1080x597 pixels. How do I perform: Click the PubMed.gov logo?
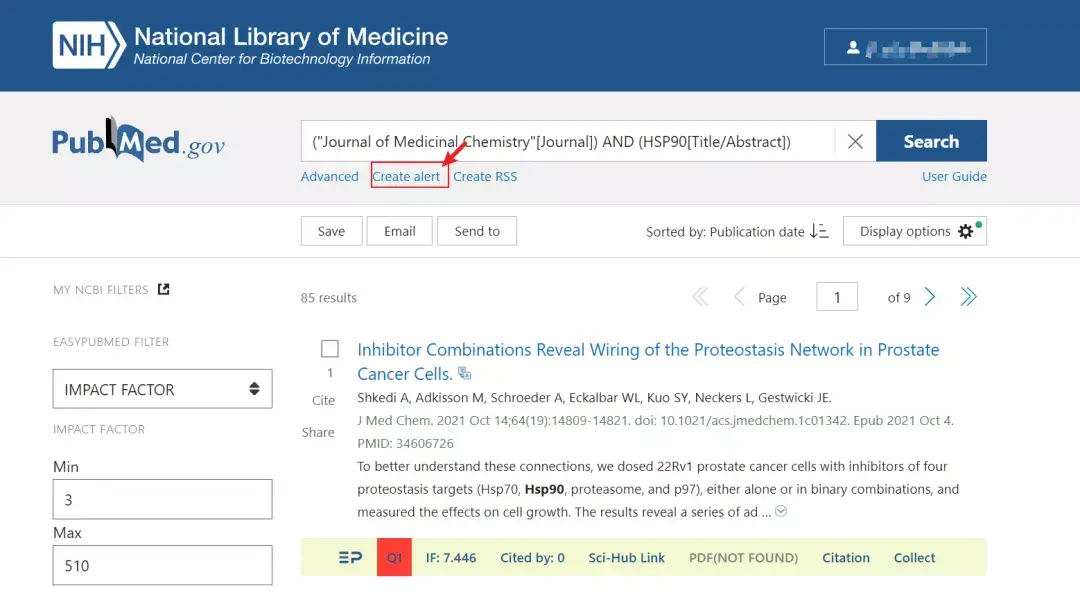(x=140, y=142)
